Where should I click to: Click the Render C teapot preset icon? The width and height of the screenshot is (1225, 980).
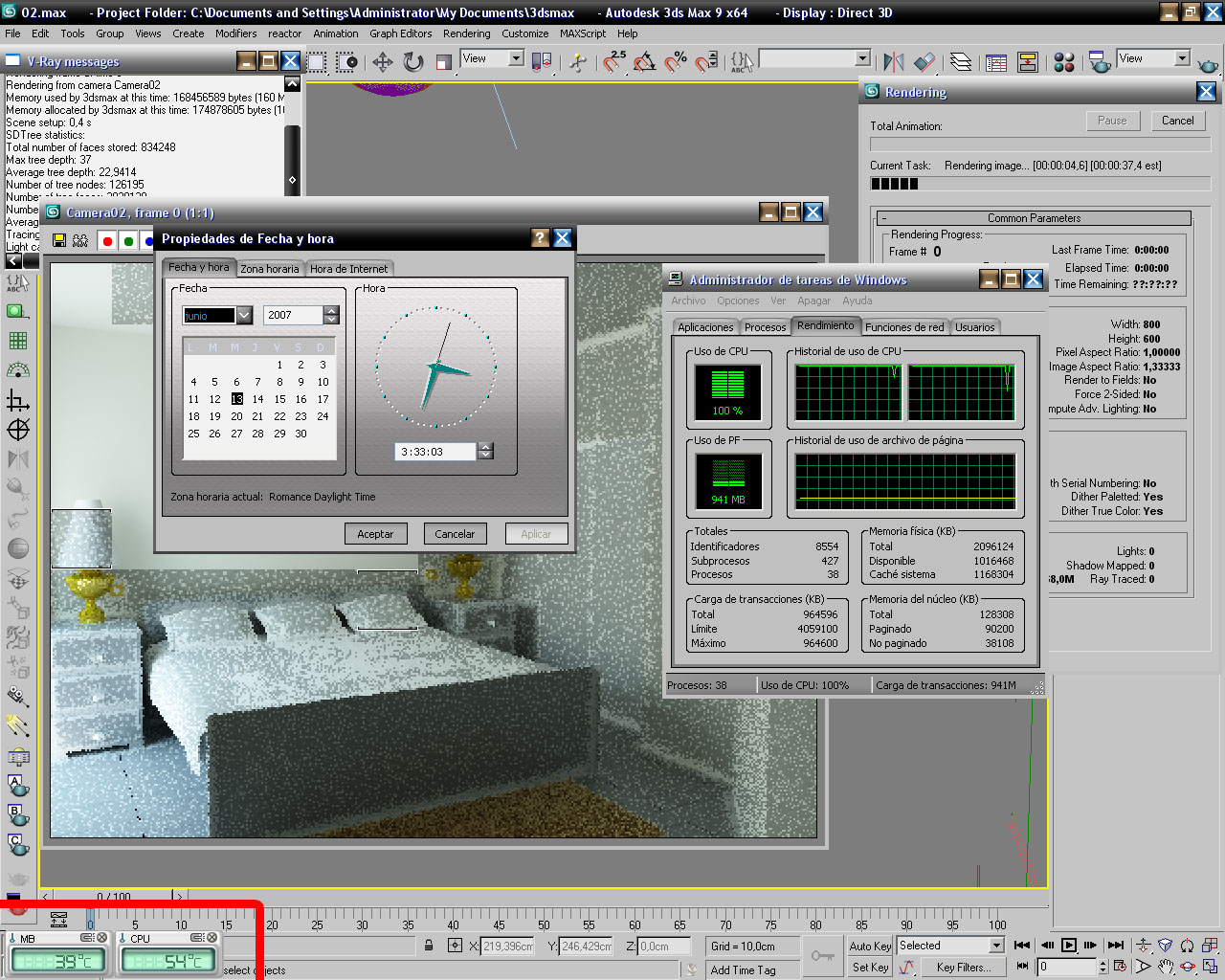click(x=17, y=845)
